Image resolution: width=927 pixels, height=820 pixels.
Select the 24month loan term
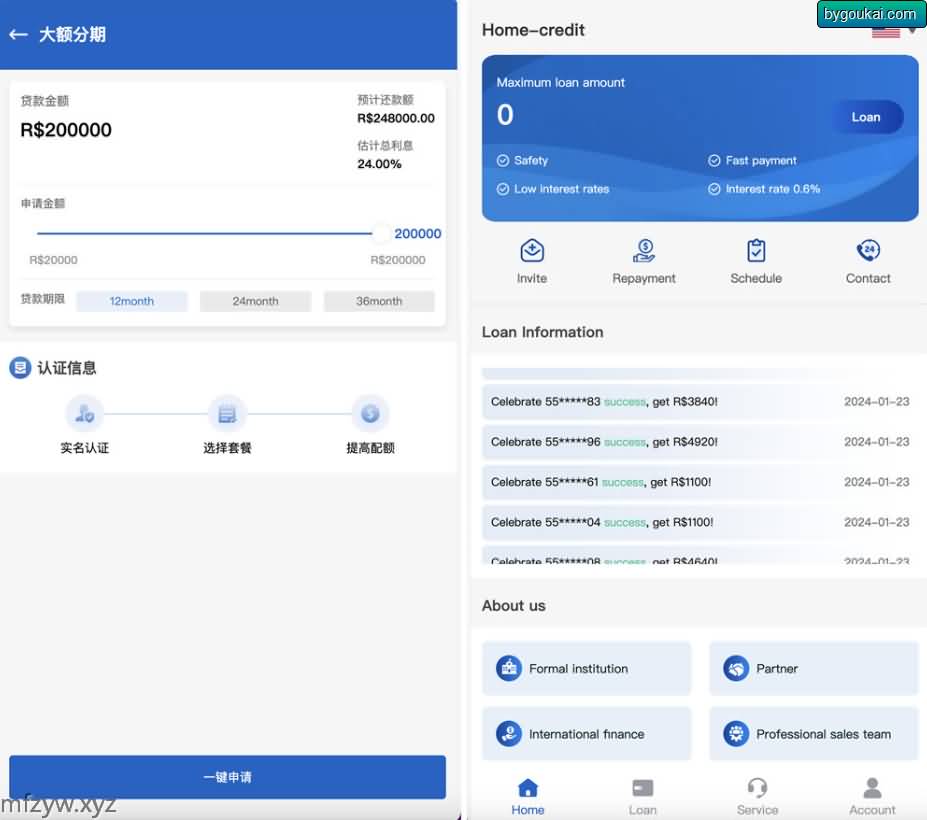click(255, 301)
